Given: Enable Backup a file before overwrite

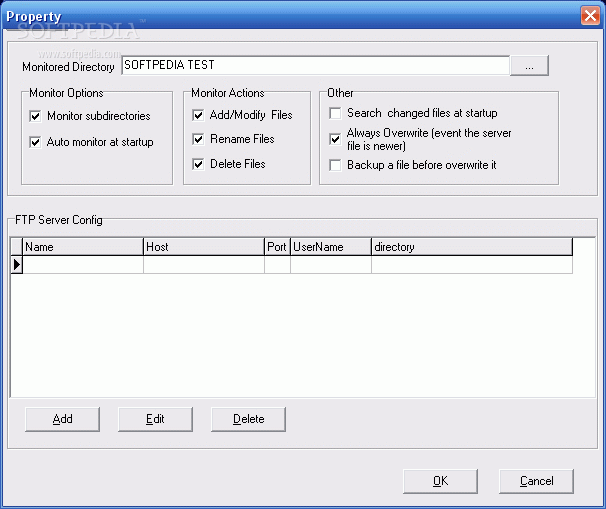Looking at the screenshot, I should click(x=335, y=165).
